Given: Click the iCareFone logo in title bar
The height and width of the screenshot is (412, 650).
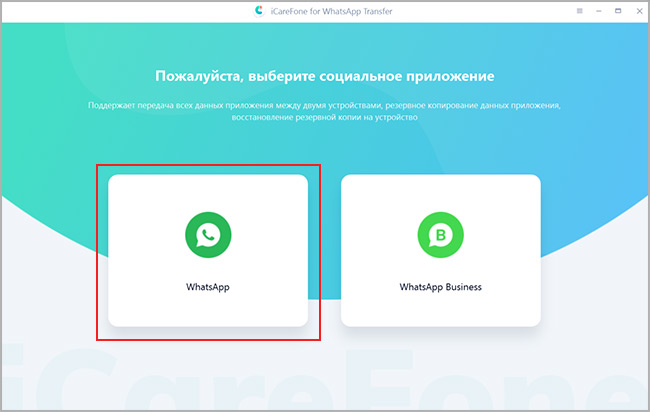Looking at the screenshot, I should click(260, 11).
